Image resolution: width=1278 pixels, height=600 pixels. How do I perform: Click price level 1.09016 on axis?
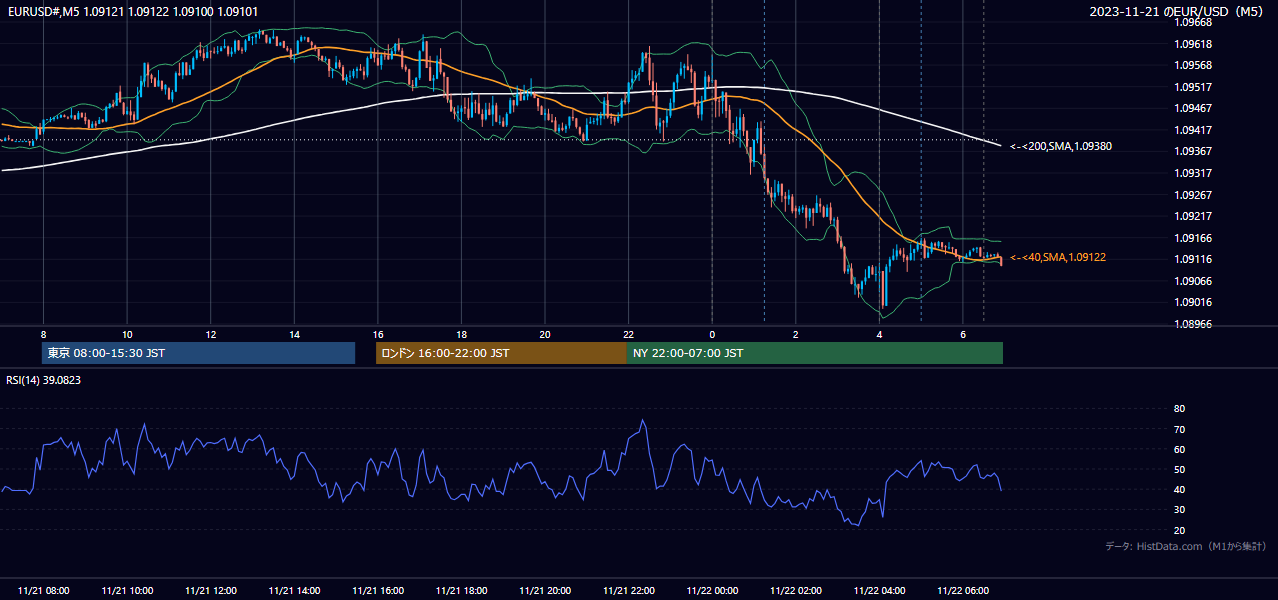tap(1193, 302)
